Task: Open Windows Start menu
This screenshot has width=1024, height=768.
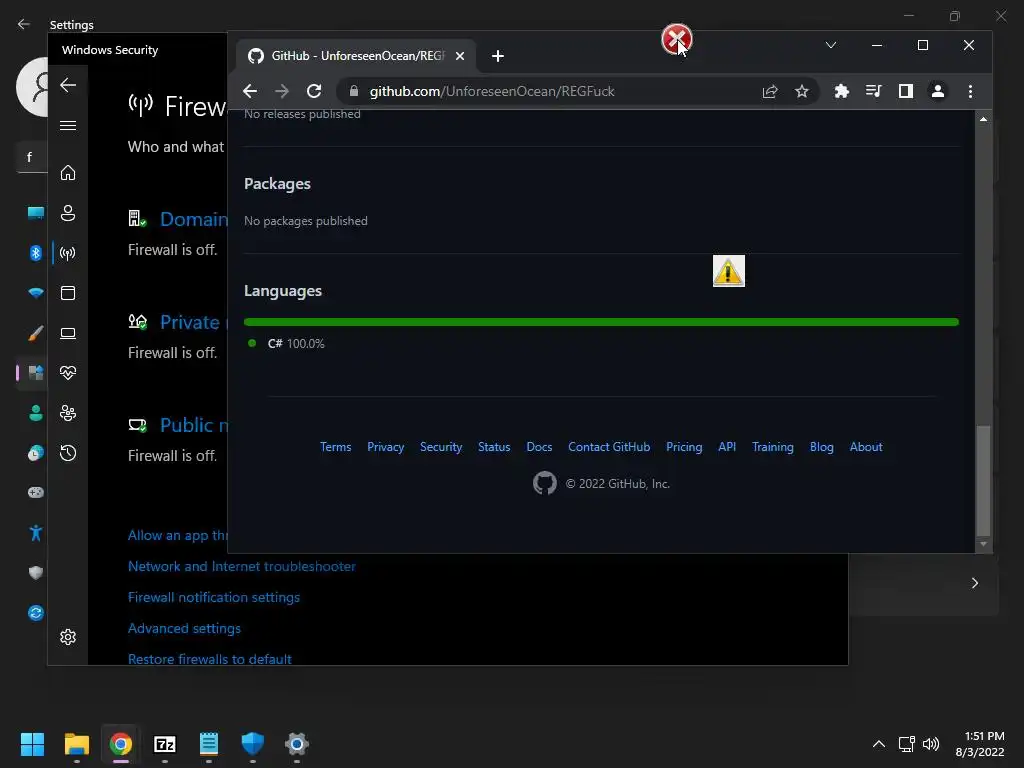Action: [33, 744]
